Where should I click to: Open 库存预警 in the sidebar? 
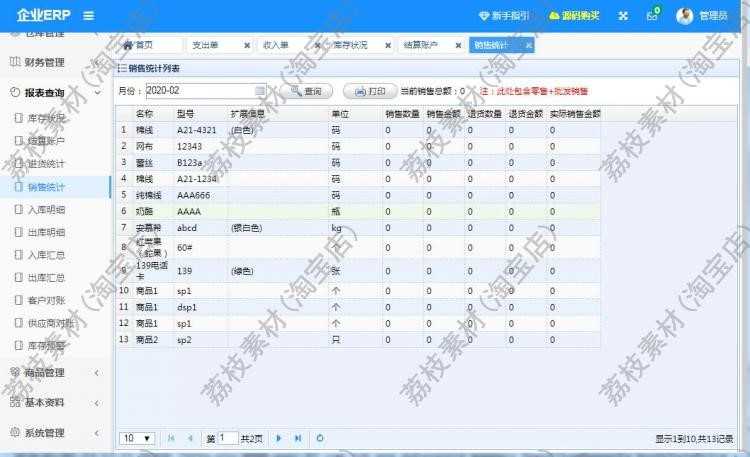(x=46, y=346)
